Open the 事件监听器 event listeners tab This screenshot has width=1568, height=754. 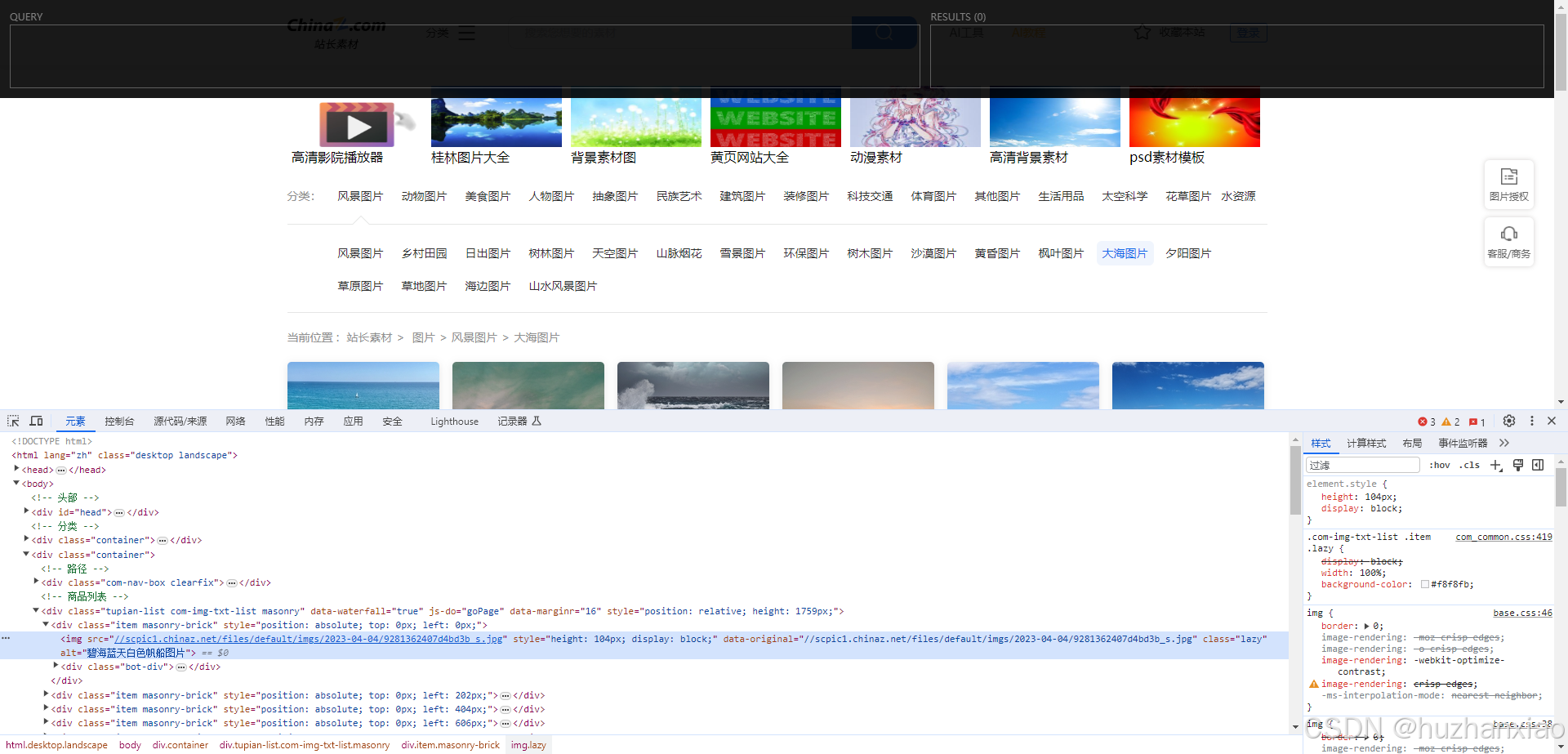(1463, 443)
